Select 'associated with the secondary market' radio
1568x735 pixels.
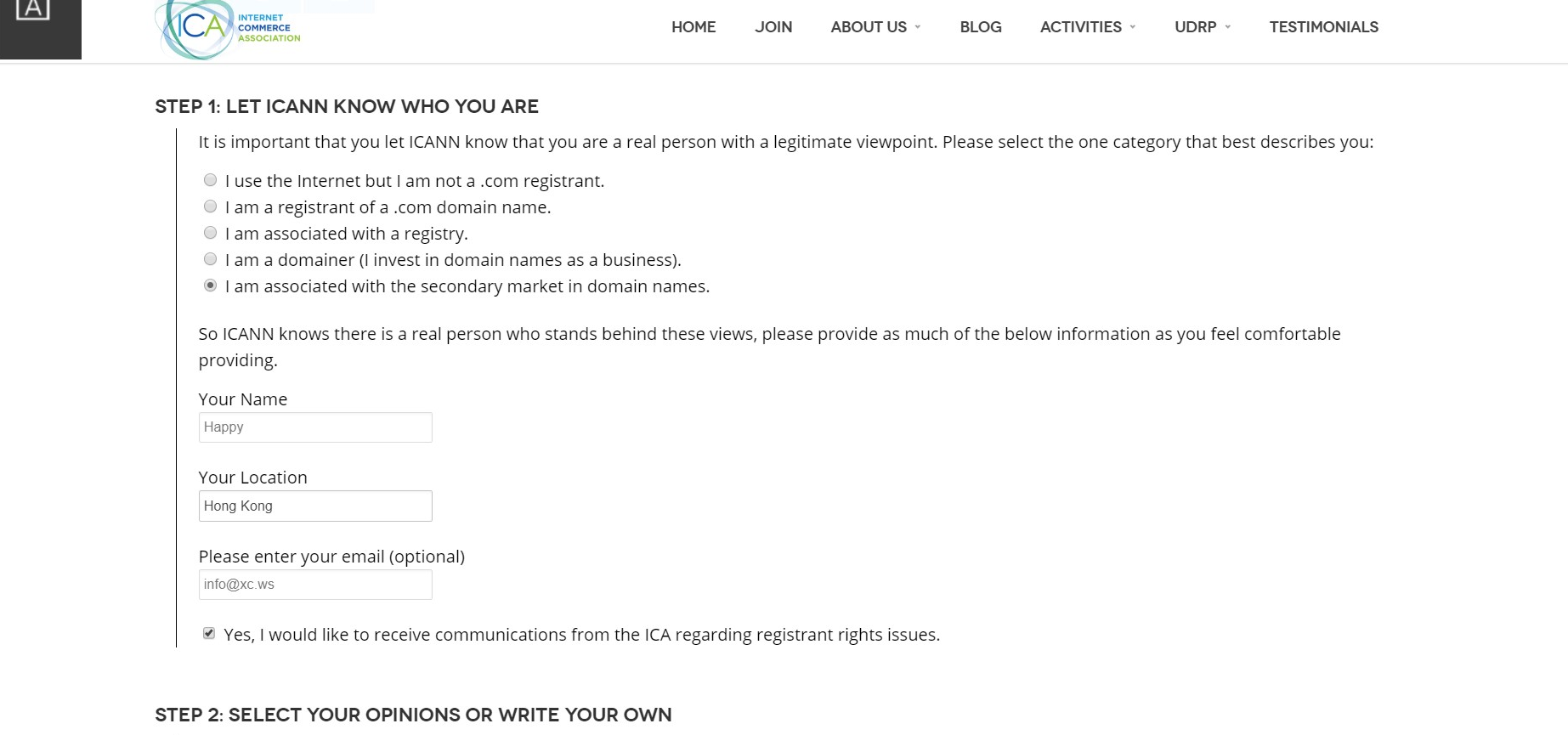(210, 286)
